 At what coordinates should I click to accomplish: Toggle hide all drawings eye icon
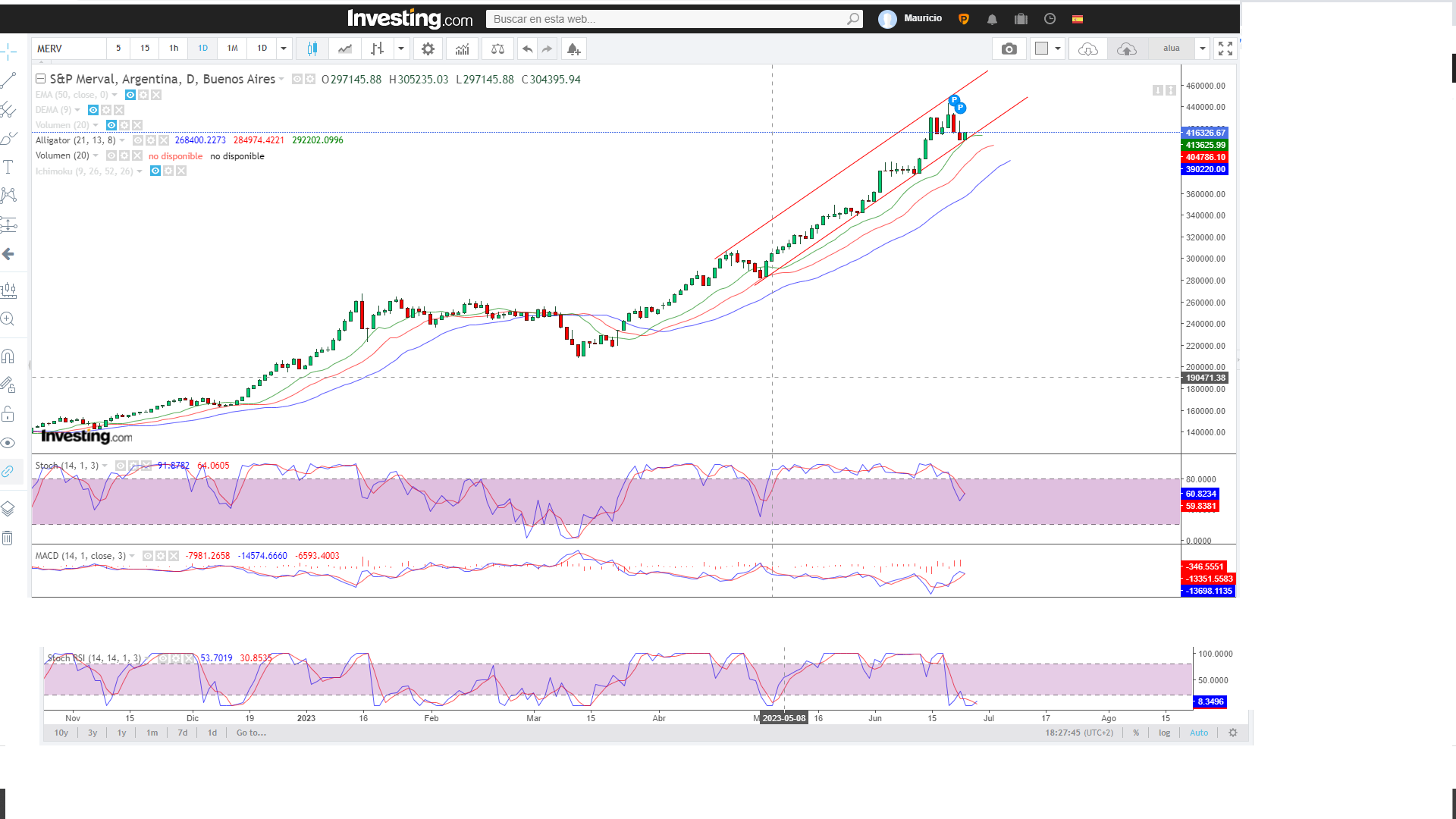click(x=8, y=443)
